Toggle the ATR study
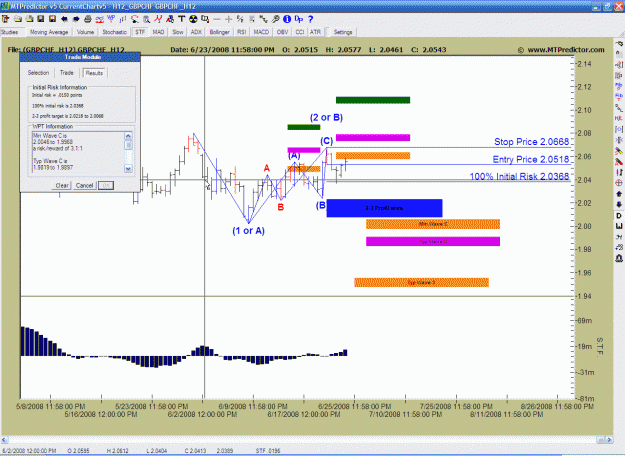 tap(315, 32)
